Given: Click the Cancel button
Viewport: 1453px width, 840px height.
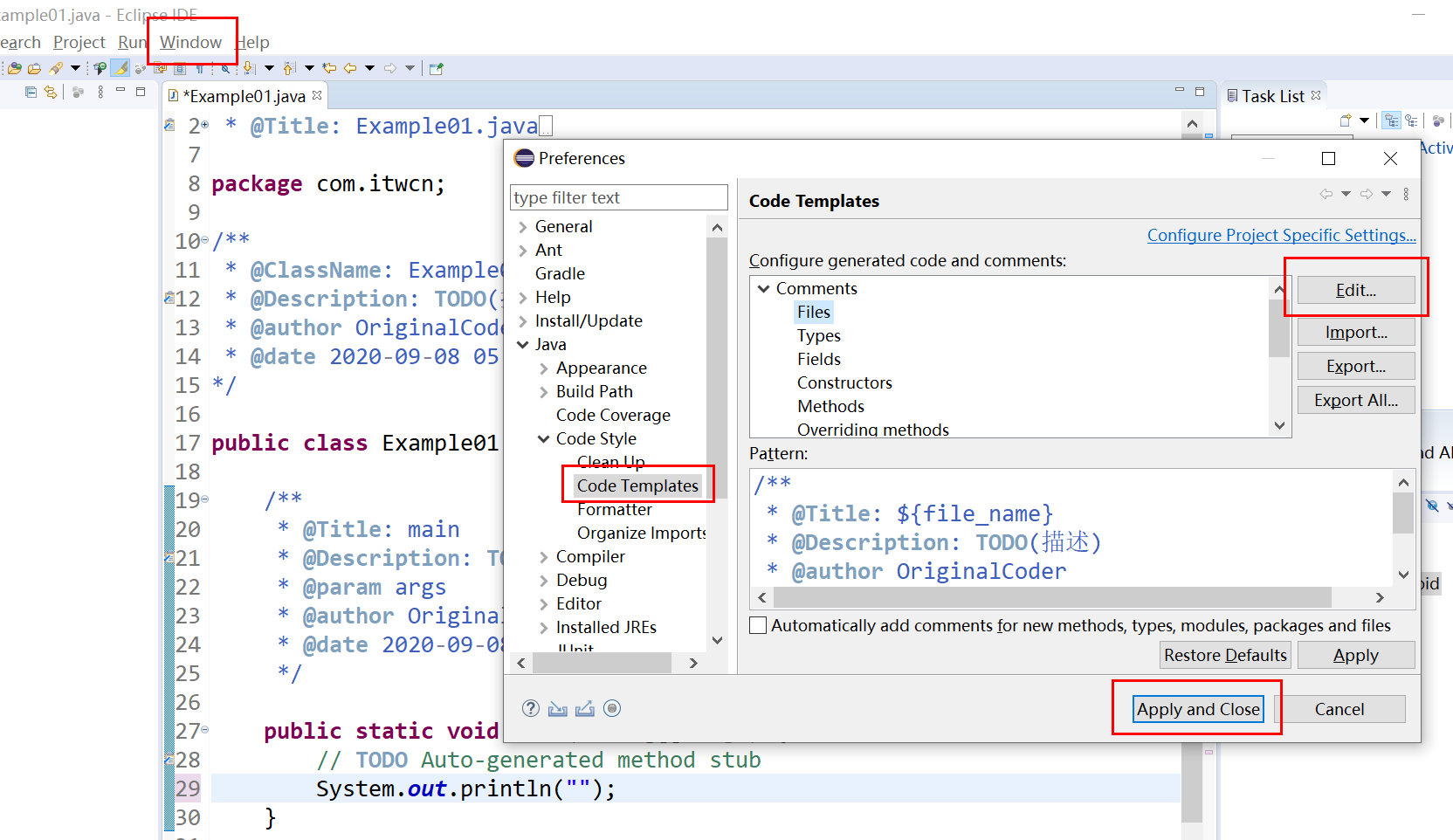Looking at the screenshot, I should coord(1339,709).
